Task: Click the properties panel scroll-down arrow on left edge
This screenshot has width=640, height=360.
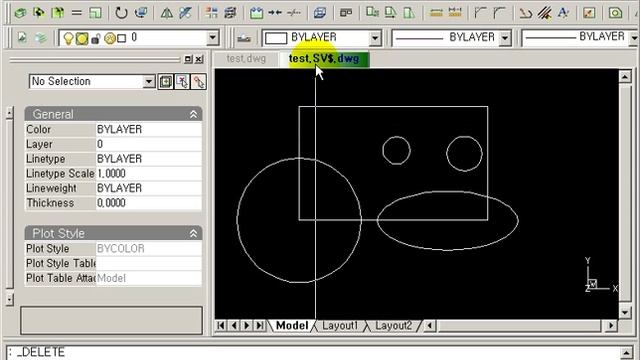Action: tap(10, 300)
